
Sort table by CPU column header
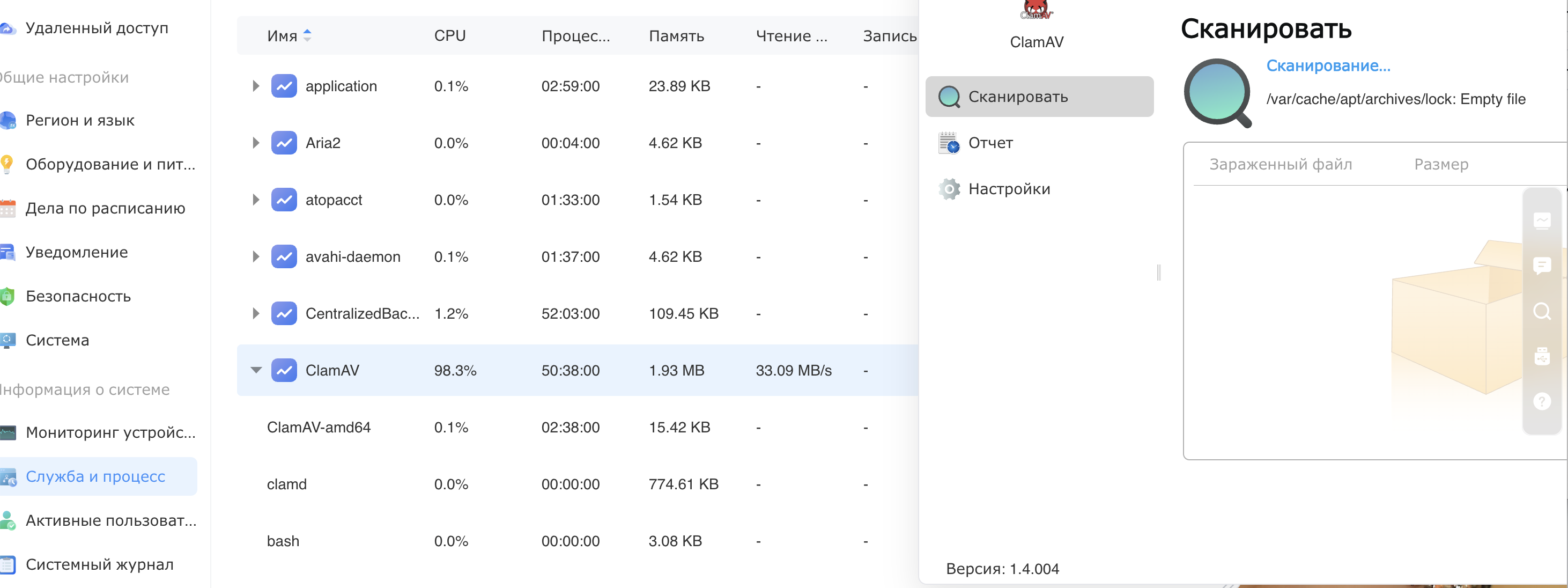(449, 36)
